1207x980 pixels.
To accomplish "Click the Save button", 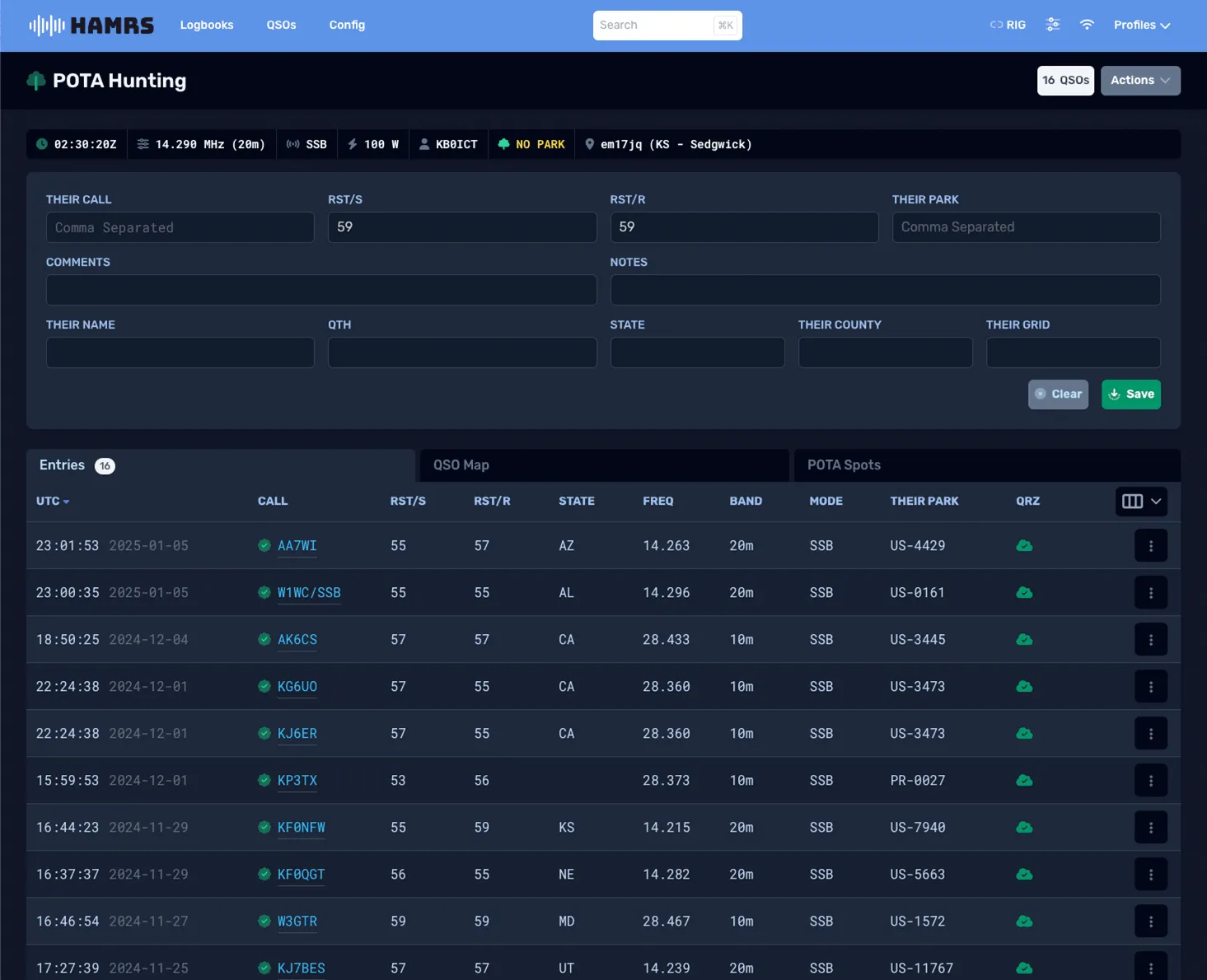I will pos(1131,394).
